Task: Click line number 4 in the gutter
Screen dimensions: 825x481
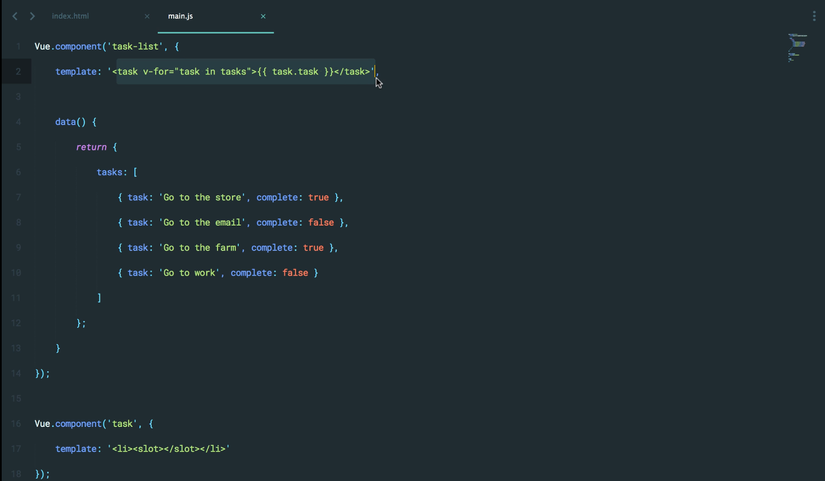Action: pos(18,122)
